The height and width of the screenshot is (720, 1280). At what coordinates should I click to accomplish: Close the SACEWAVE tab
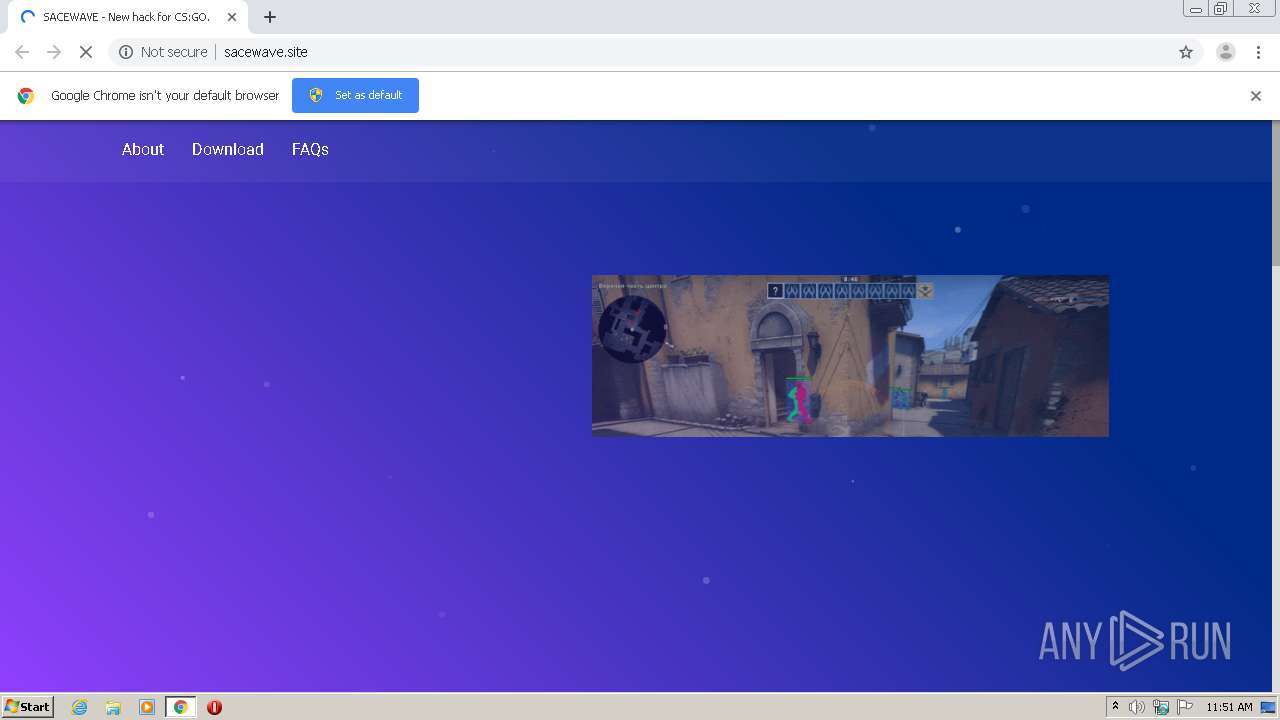232,17
